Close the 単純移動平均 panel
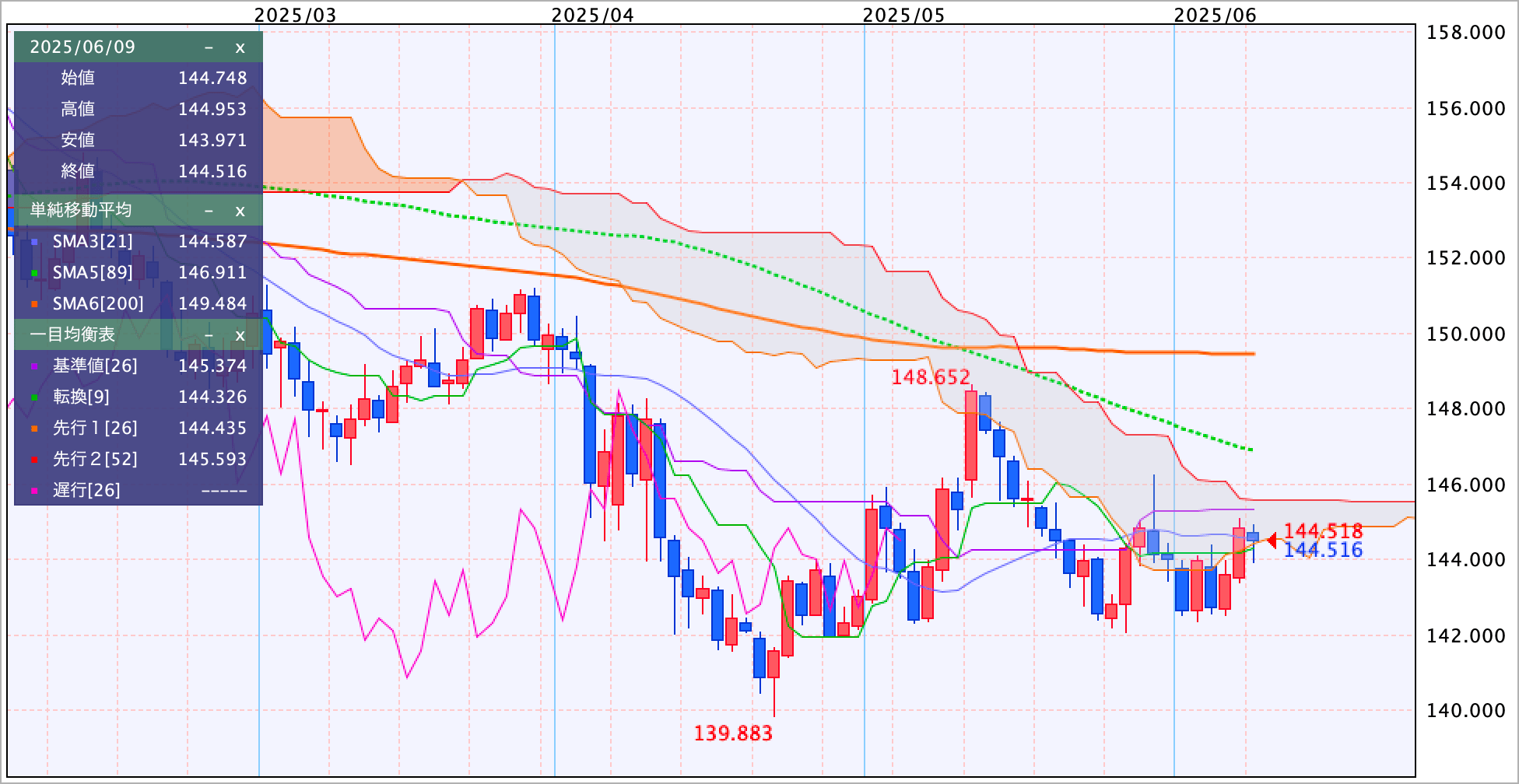1519x784 pixels. click(x=240, y=211)
